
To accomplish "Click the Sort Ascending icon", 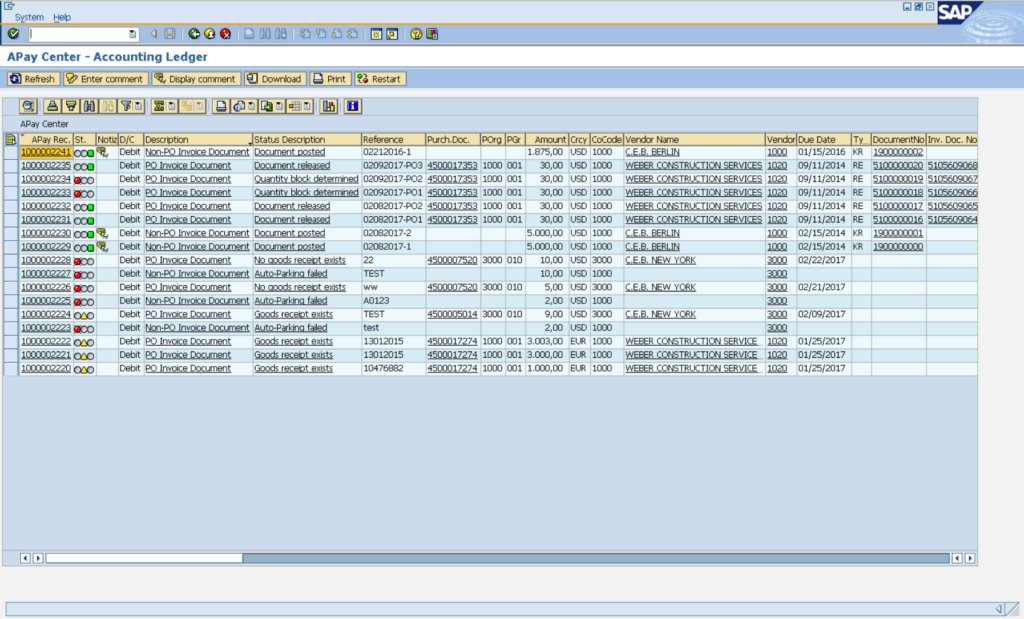I will 54,106.
